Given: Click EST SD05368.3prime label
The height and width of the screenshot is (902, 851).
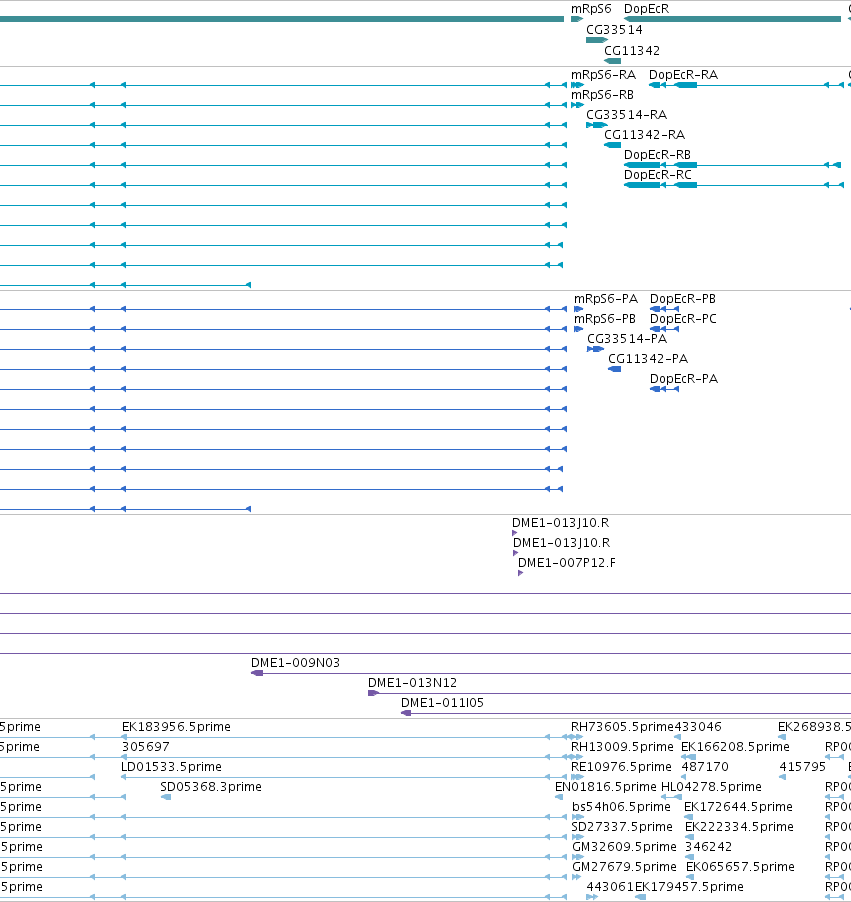Looking at the screenshot, I should click(x=211, y=786).
